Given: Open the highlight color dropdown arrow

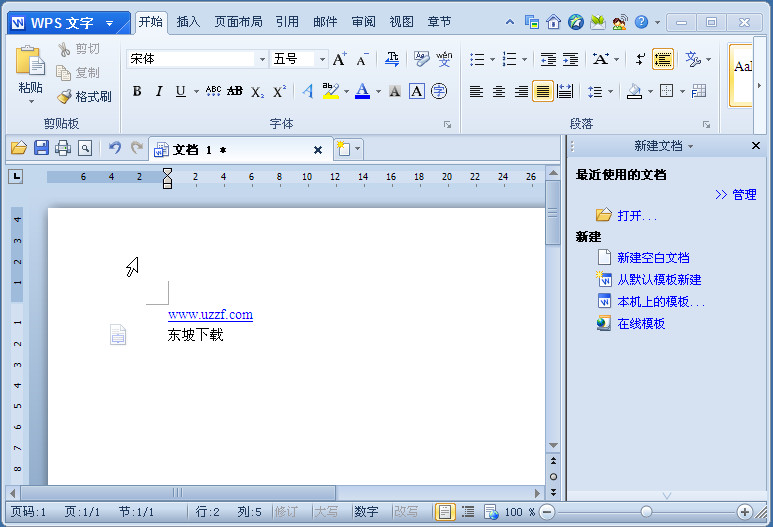Looking at the screenshot, I should click(x=346, y=92).
